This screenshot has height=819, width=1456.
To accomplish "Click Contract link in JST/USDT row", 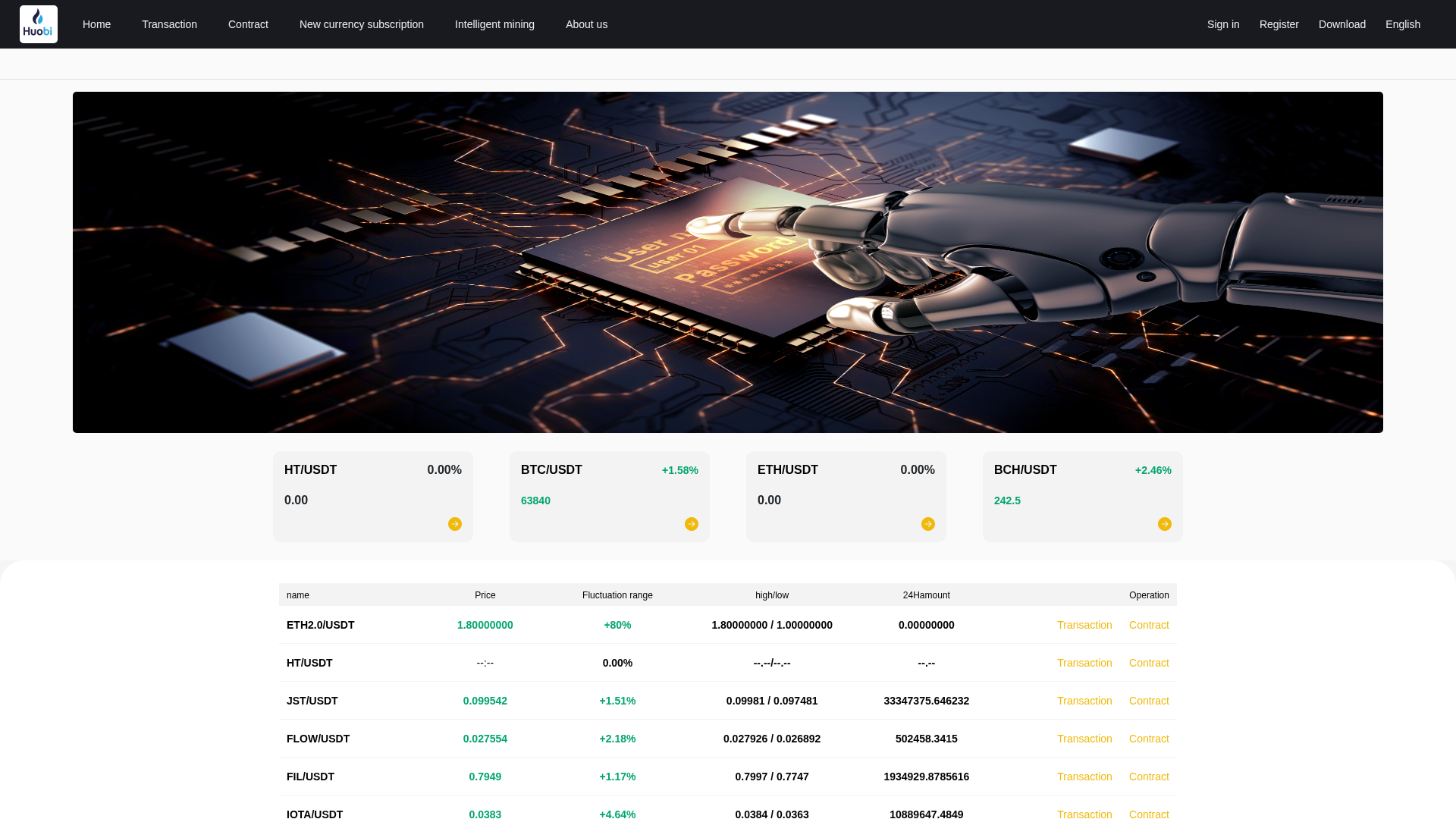I will pyautogui.click(x=1149, y=701).
